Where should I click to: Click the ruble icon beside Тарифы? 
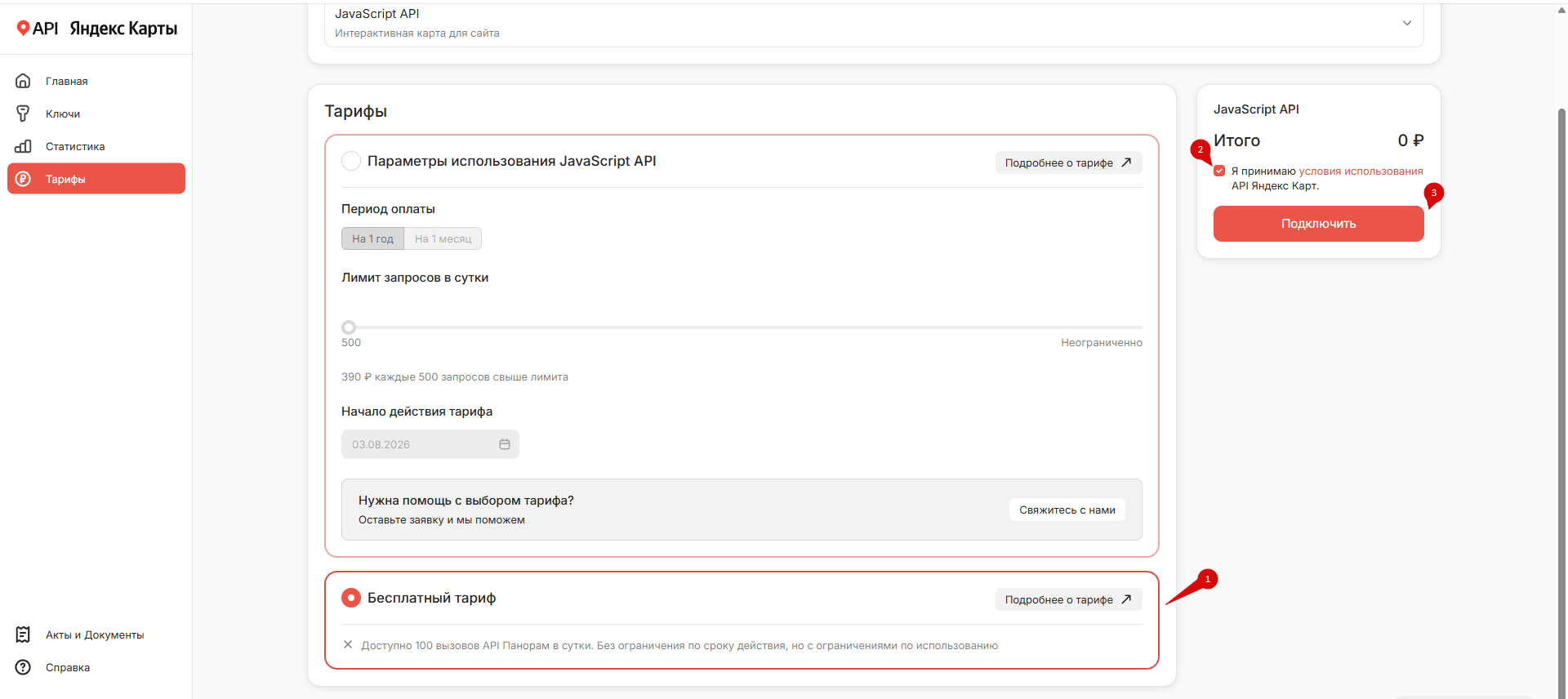click(x=23, y=179)
